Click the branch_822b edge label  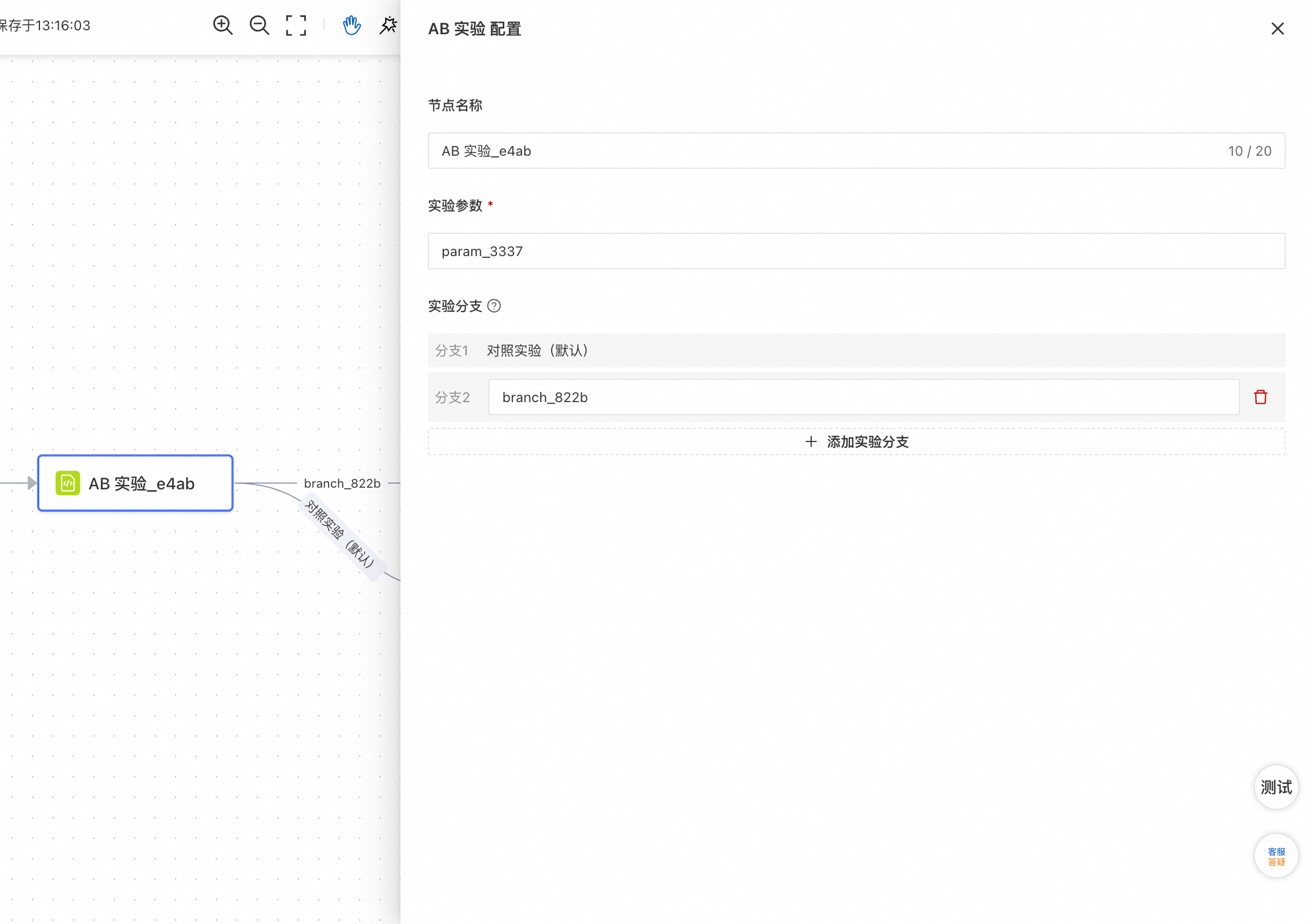[x=342, y=484]
